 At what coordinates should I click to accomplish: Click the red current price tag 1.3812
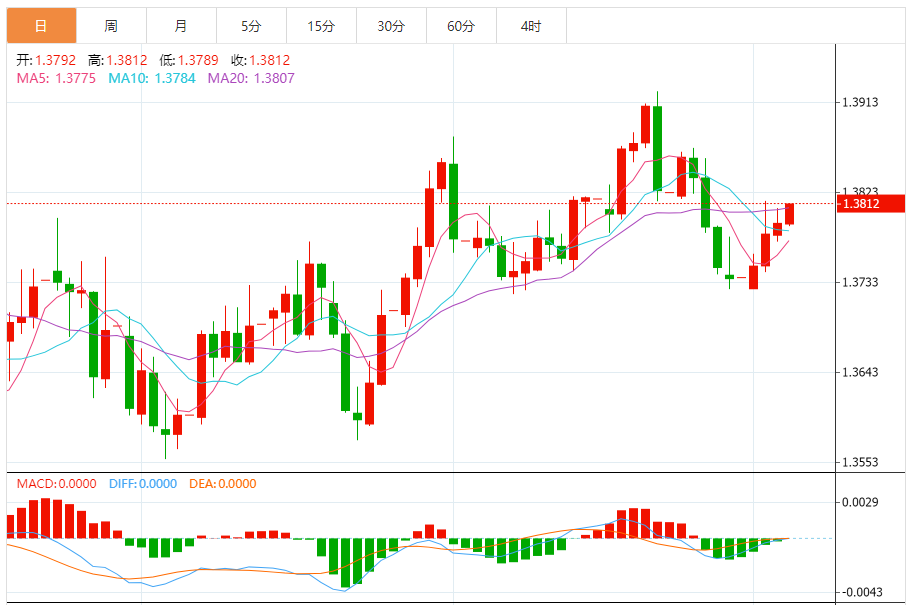(x=871, y=203)
